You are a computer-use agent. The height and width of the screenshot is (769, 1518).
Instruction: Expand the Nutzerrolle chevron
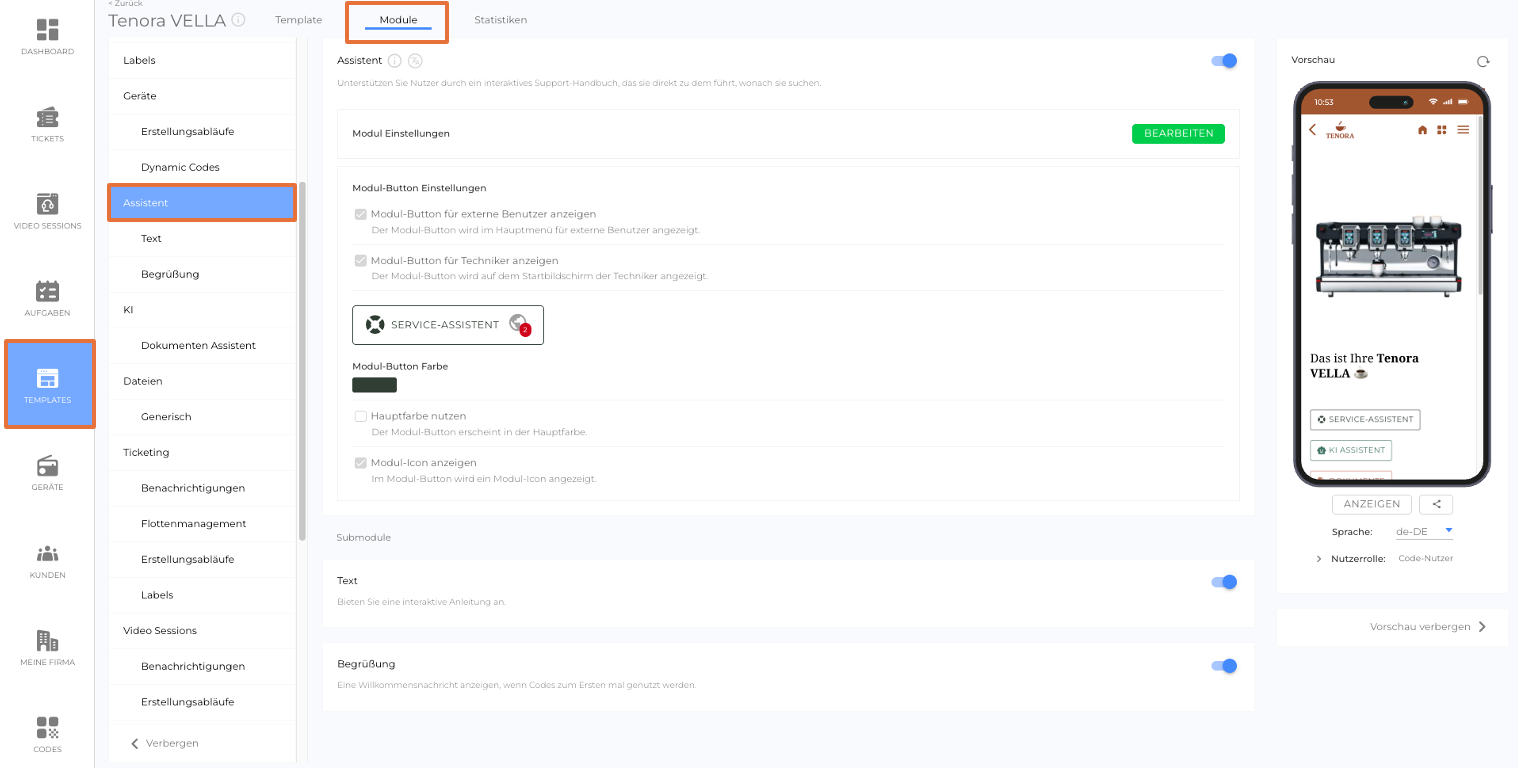click(x=1319, y=559)
